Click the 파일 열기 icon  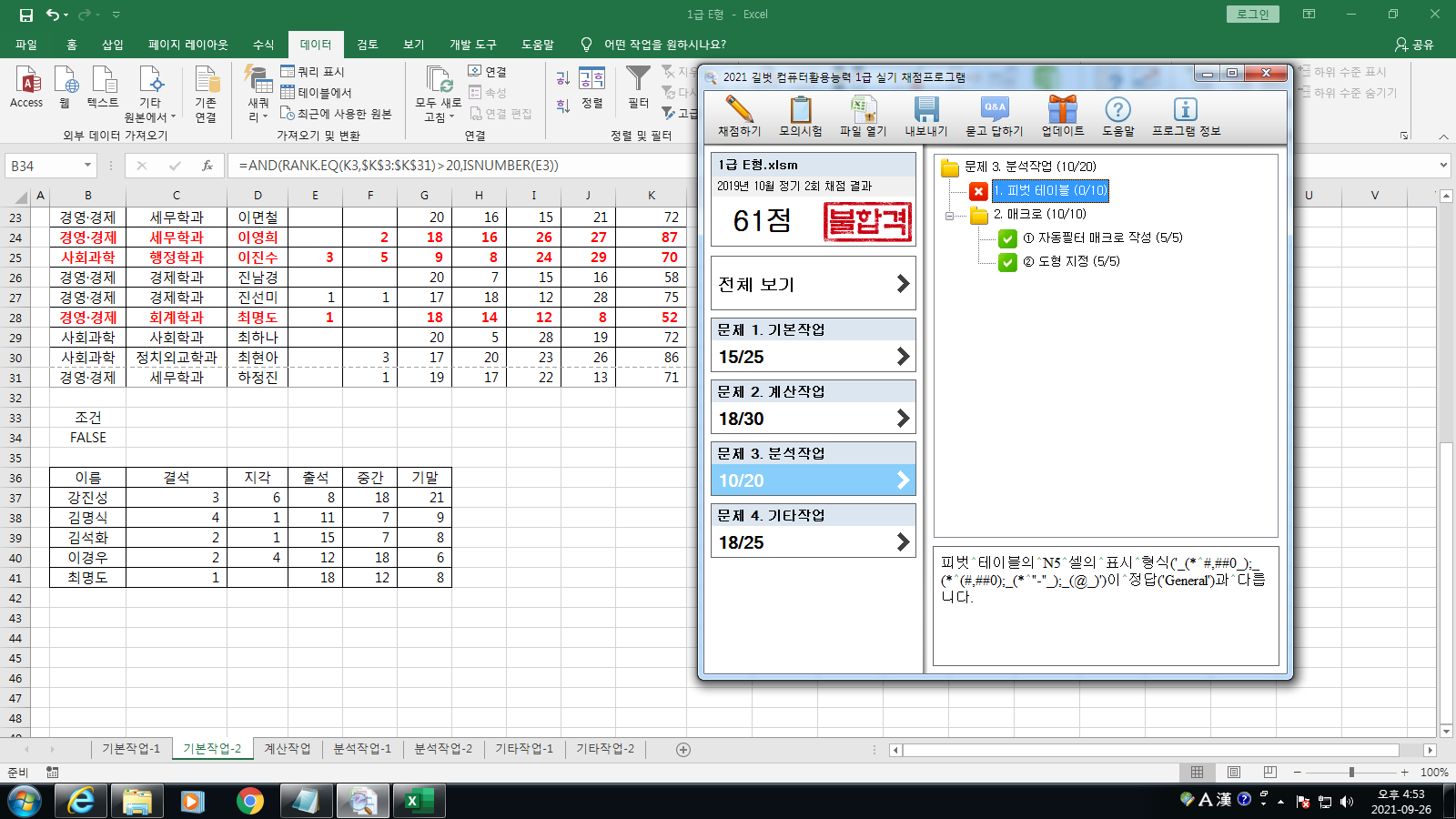tap(862, 110)
